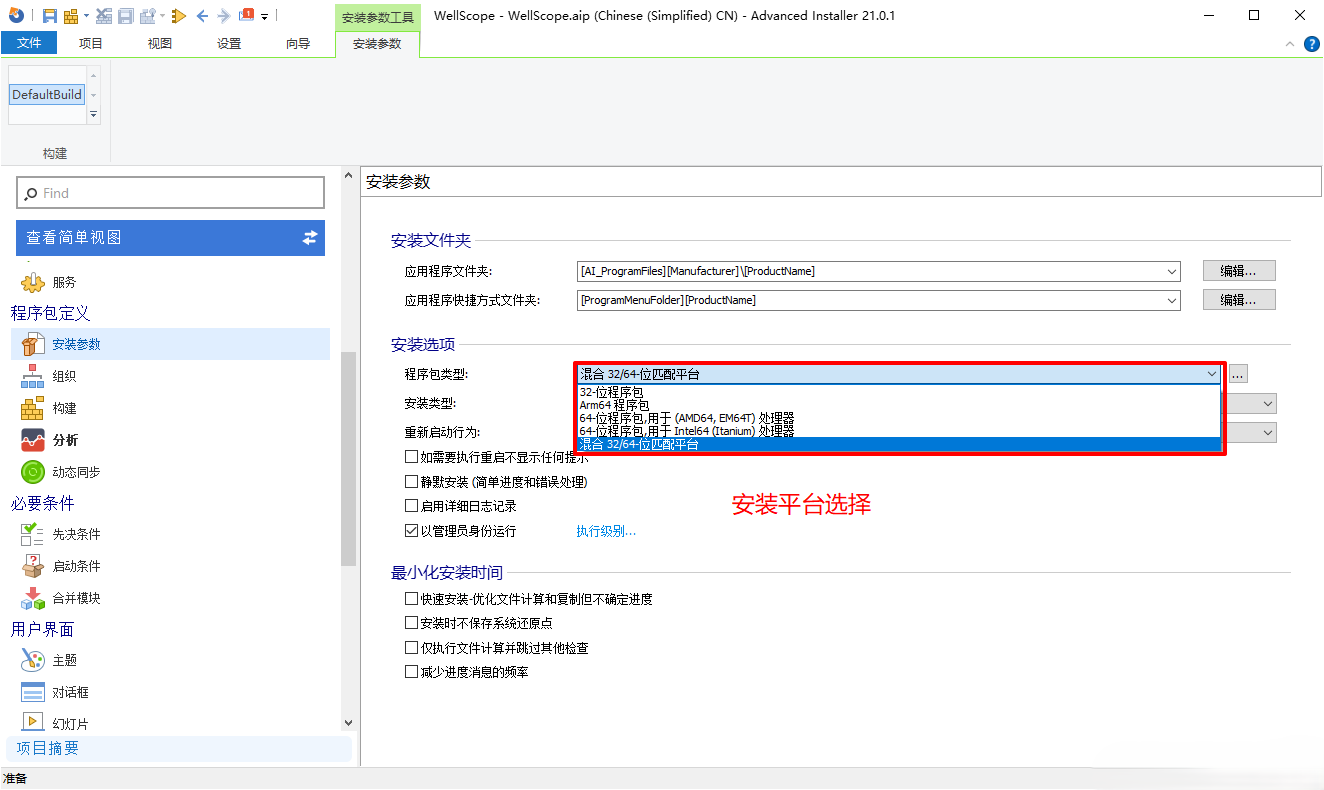Enable 如需要执行重启不显示任何提示 checkbox
The image size is (1324, 790).
pyautogui.click(x=411, y=457)
